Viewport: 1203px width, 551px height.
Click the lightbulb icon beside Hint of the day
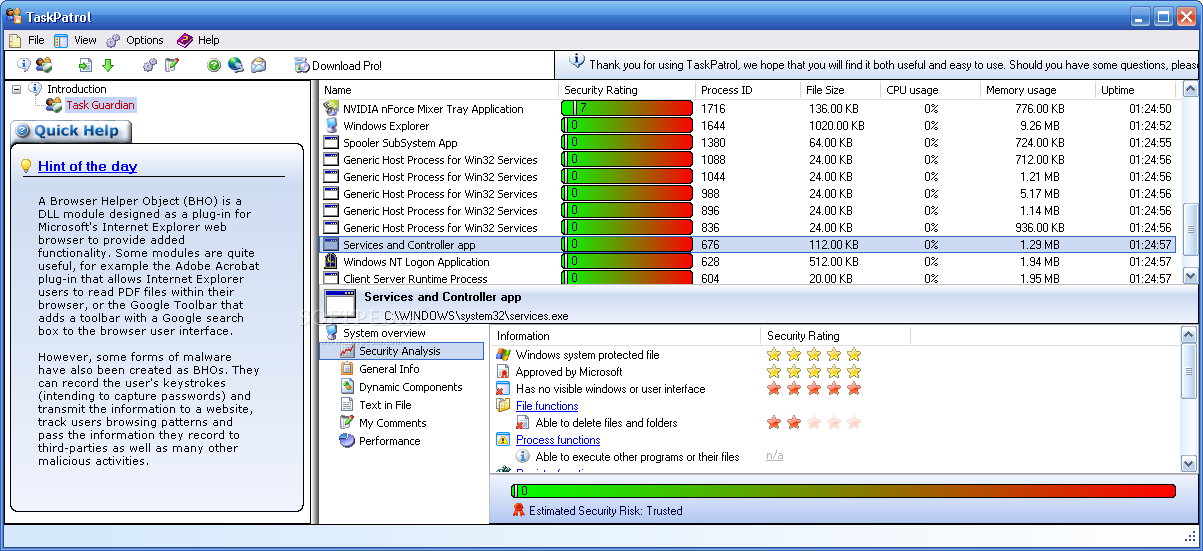click(x=26, y=167)
